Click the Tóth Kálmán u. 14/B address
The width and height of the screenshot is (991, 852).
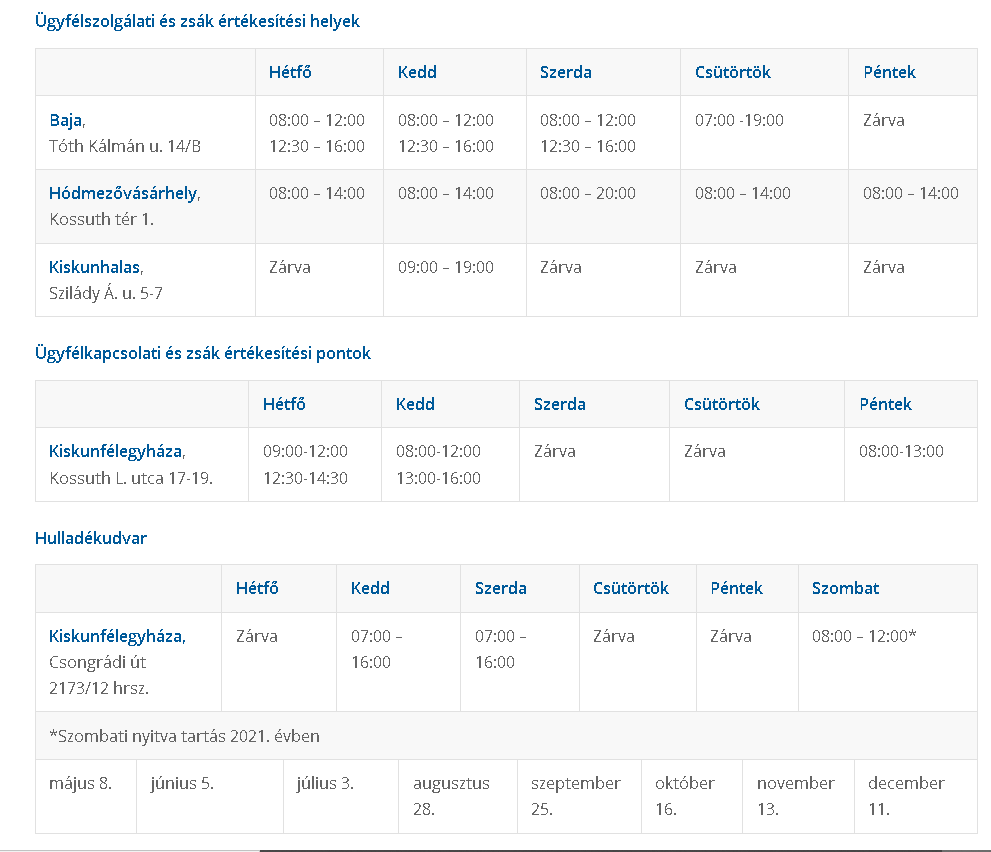click(x=125, y=146)
